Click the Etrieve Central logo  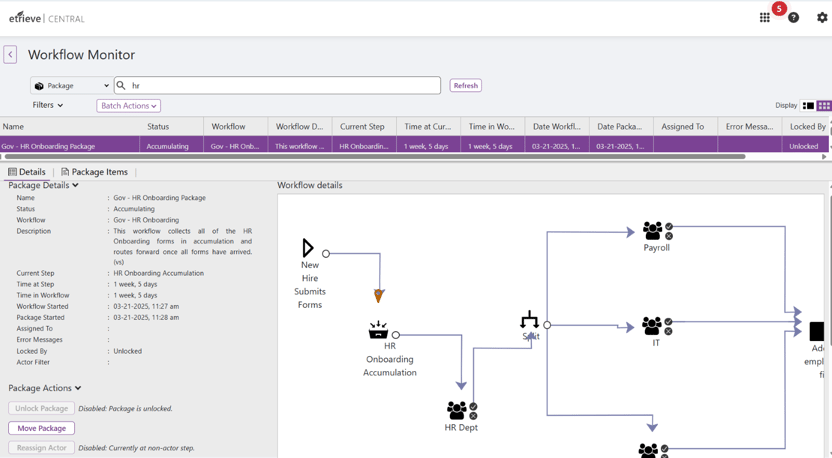[x=47, y=18]
